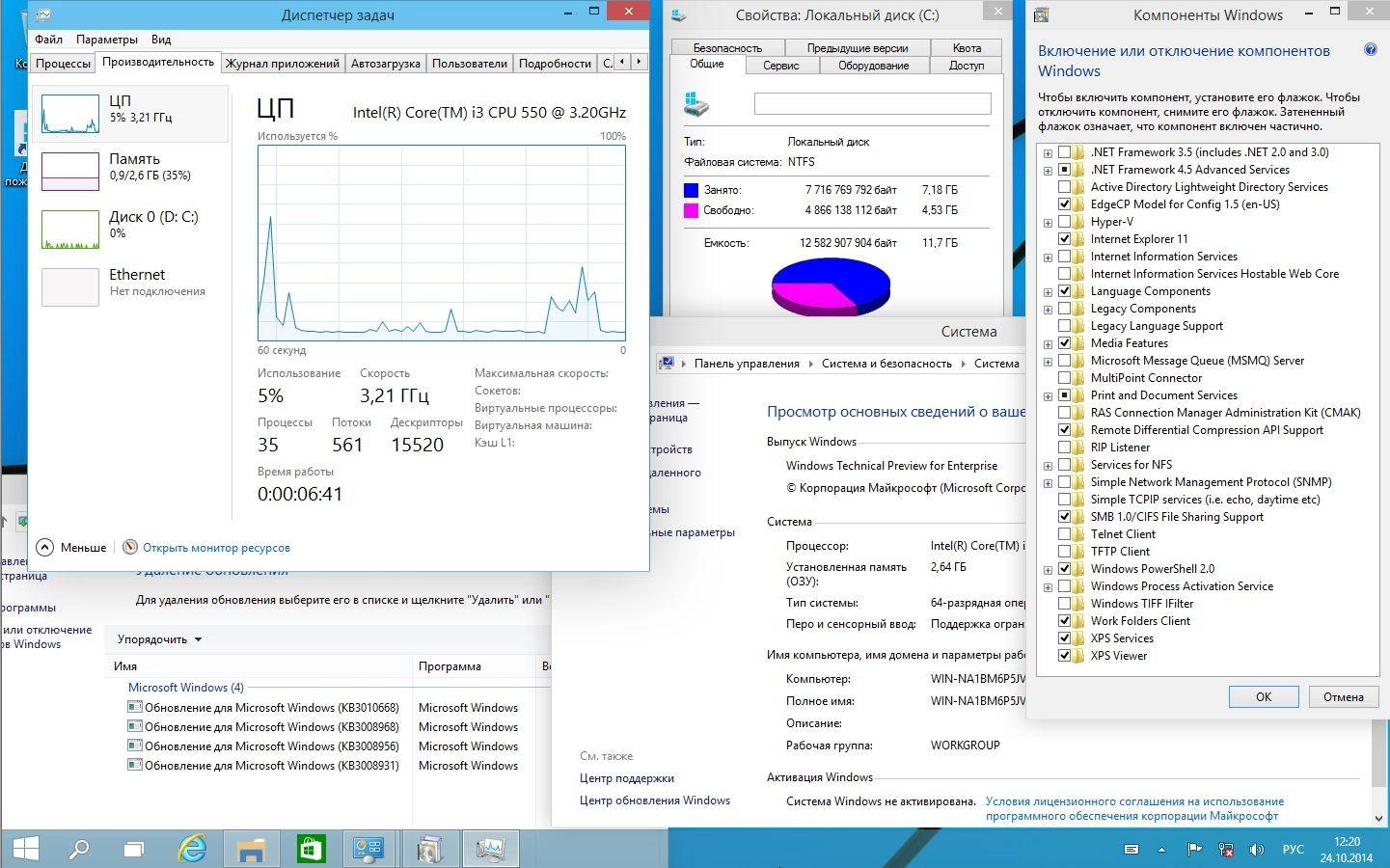
Task: Click the resource monitor icon
Action: click(x=130, y=547)
